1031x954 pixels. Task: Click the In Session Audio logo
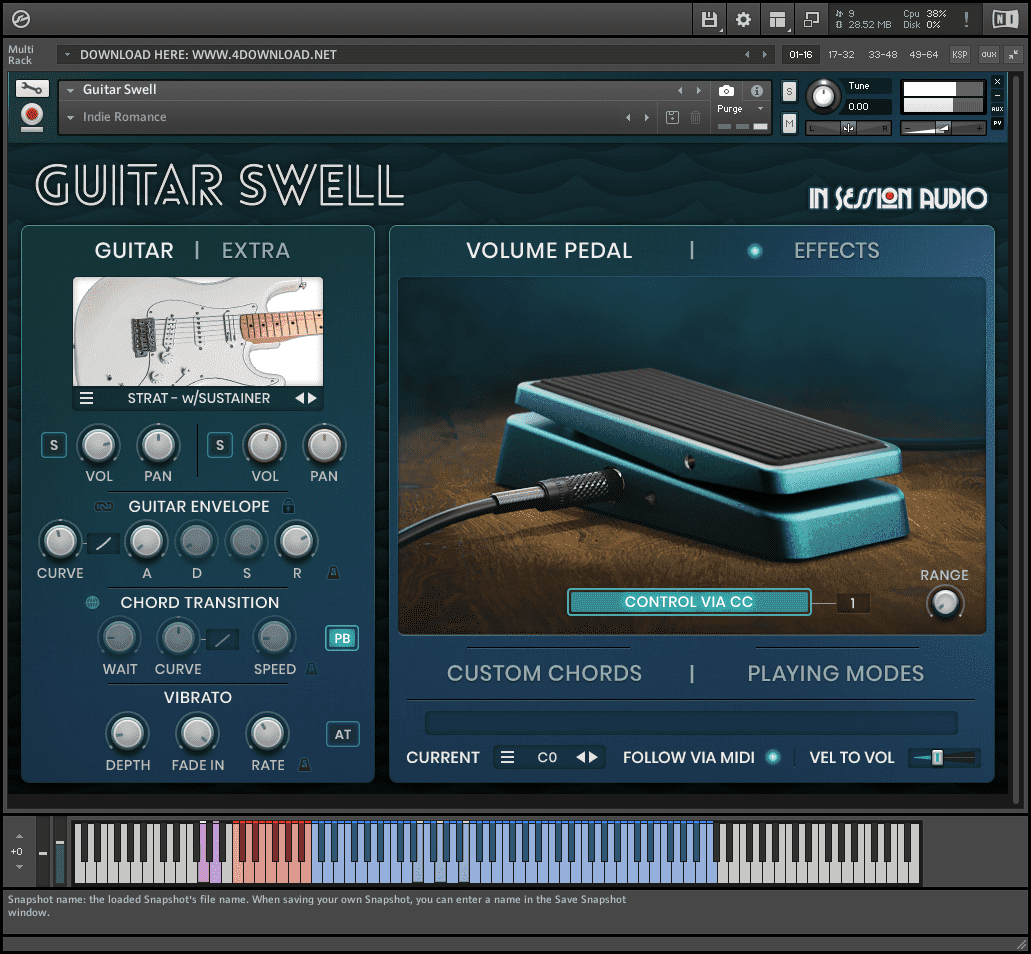(x=898, y=197)
